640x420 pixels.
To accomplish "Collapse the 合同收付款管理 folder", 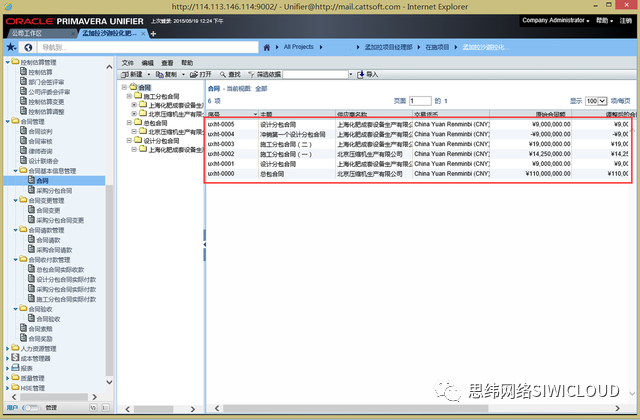I will pyautogui.click(x=16, y=260).
